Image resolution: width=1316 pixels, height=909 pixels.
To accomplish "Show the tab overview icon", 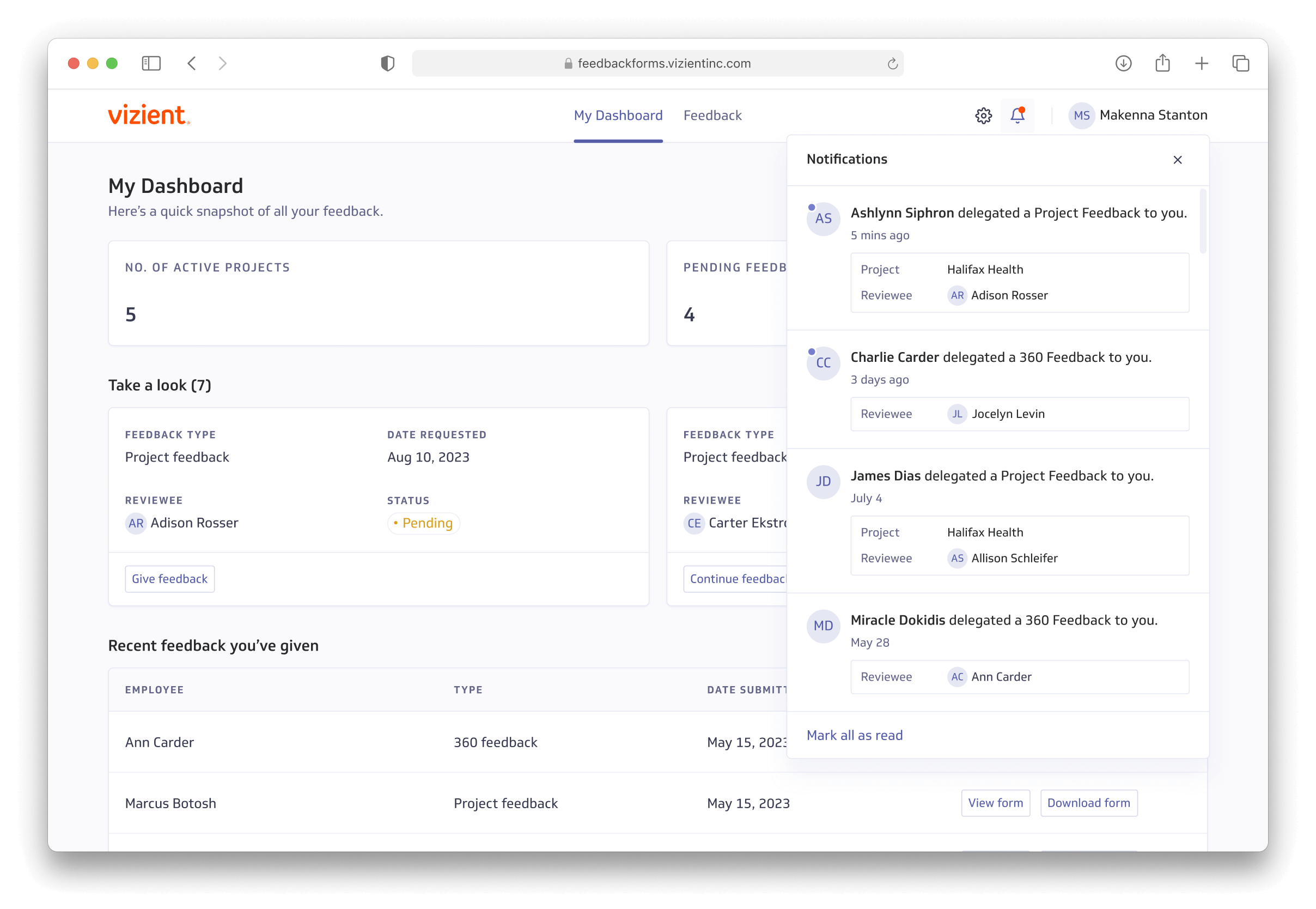I will (1240, 63).
